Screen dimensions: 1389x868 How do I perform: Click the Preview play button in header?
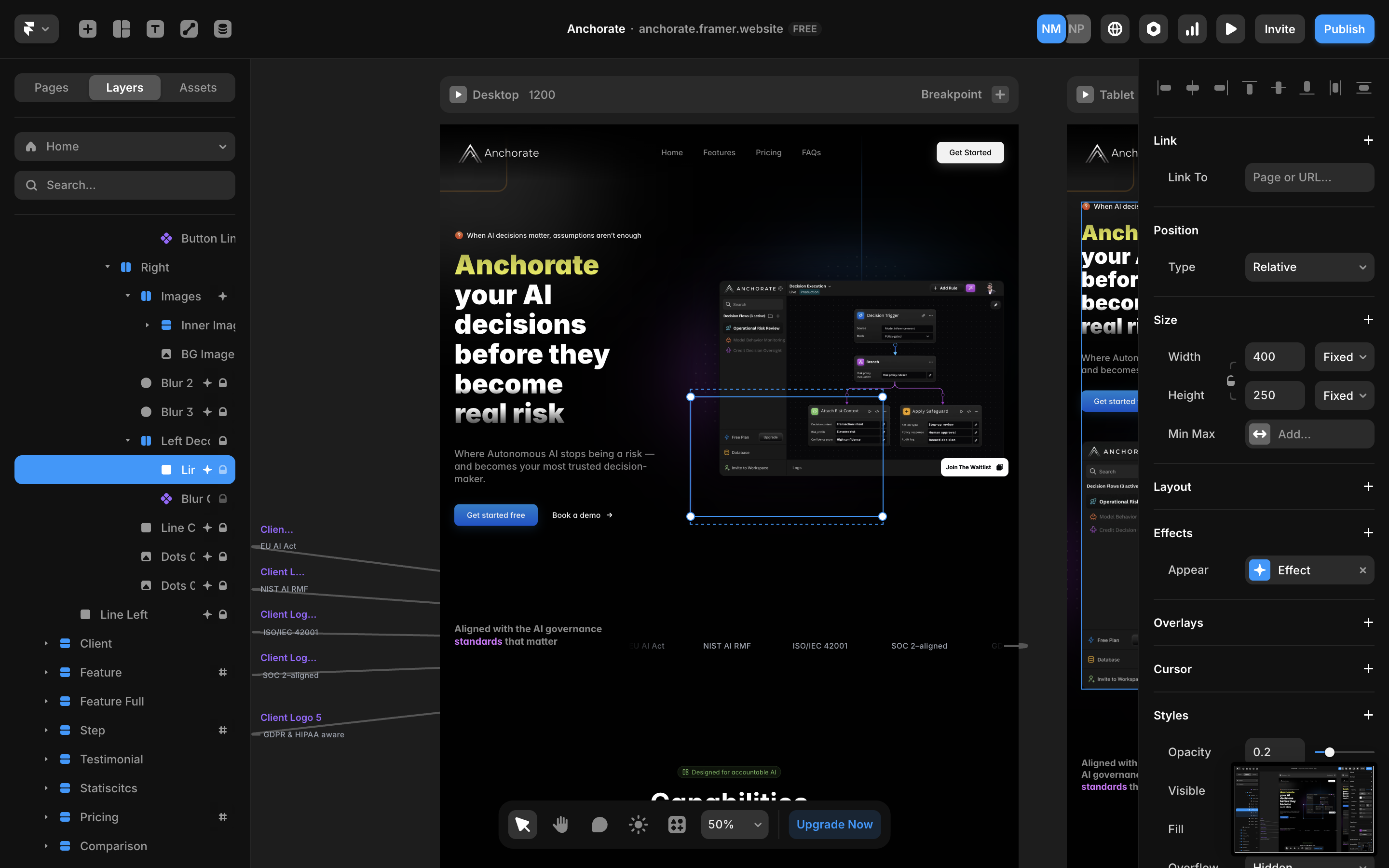(x=1231, y=29)
